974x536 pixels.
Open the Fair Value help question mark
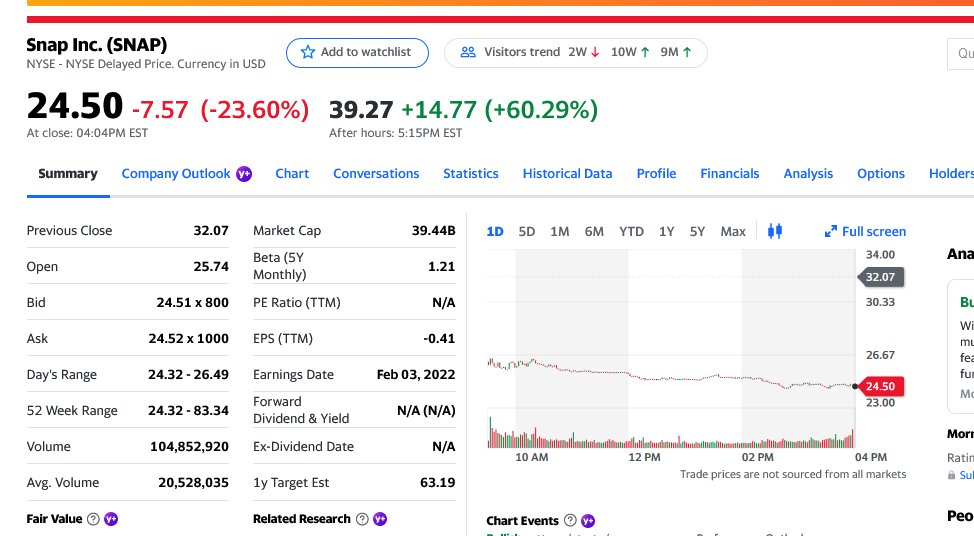click(93, 519)
